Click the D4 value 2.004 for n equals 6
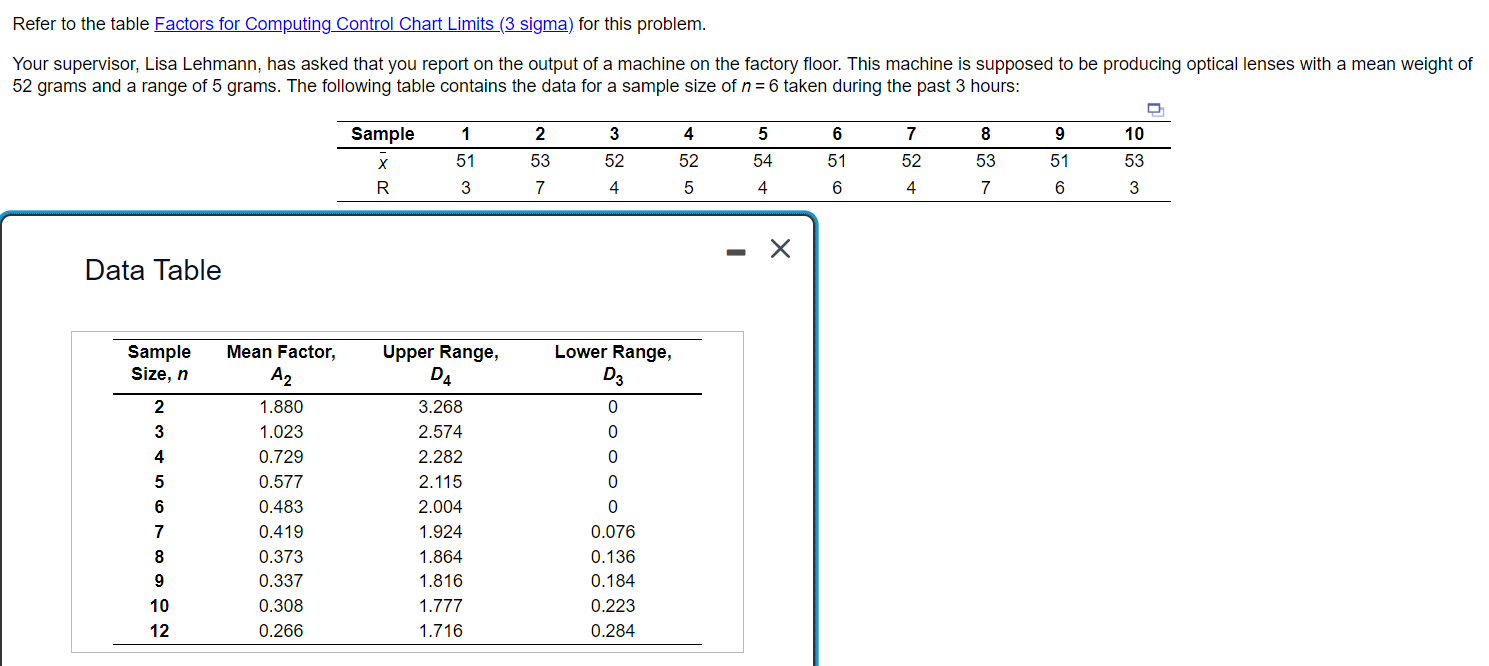Image resolution: width=1489 pixels, height=666 pixels. (x=440, y=506)
